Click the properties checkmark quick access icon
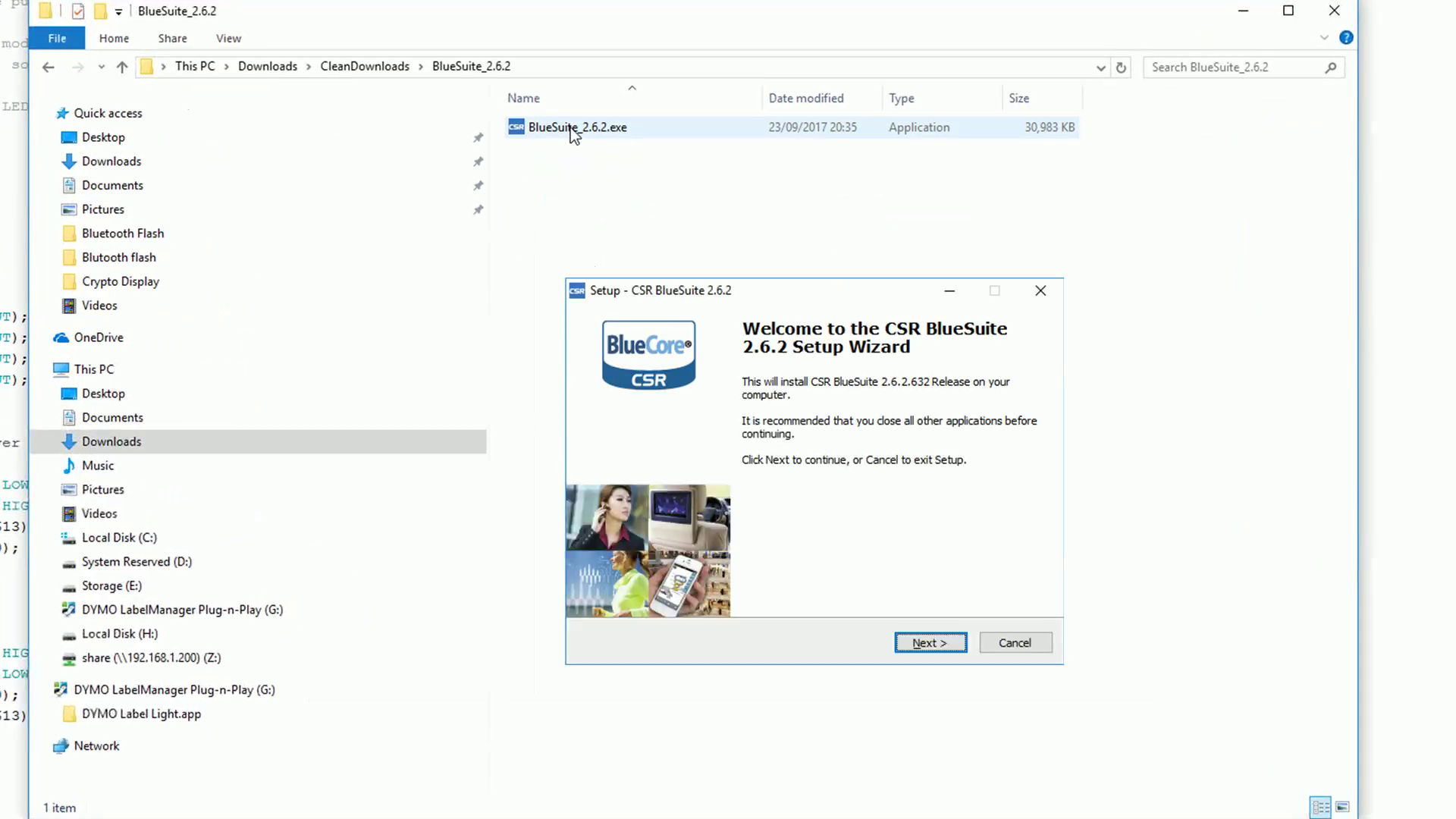Screen dimensions: 1456x819 pyautogui.click(x=78, y=11)
